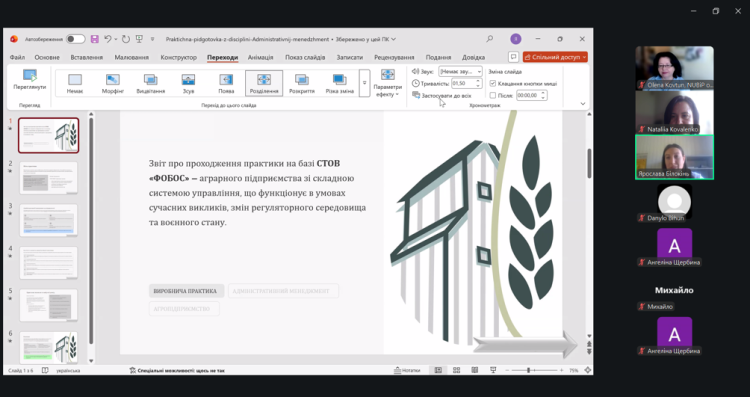The image size is (750, 397).
Task: Open the Файл menu
Action: [x=17, y=57]
